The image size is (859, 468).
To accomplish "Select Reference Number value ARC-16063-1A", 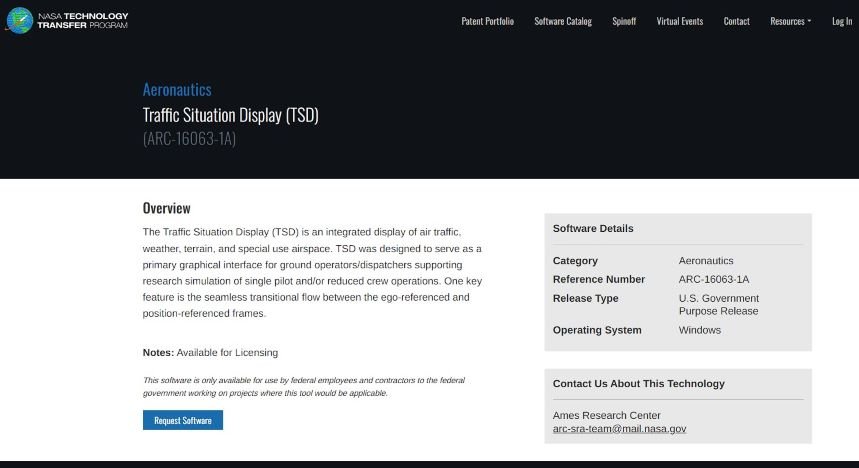I will click(714, 279).
